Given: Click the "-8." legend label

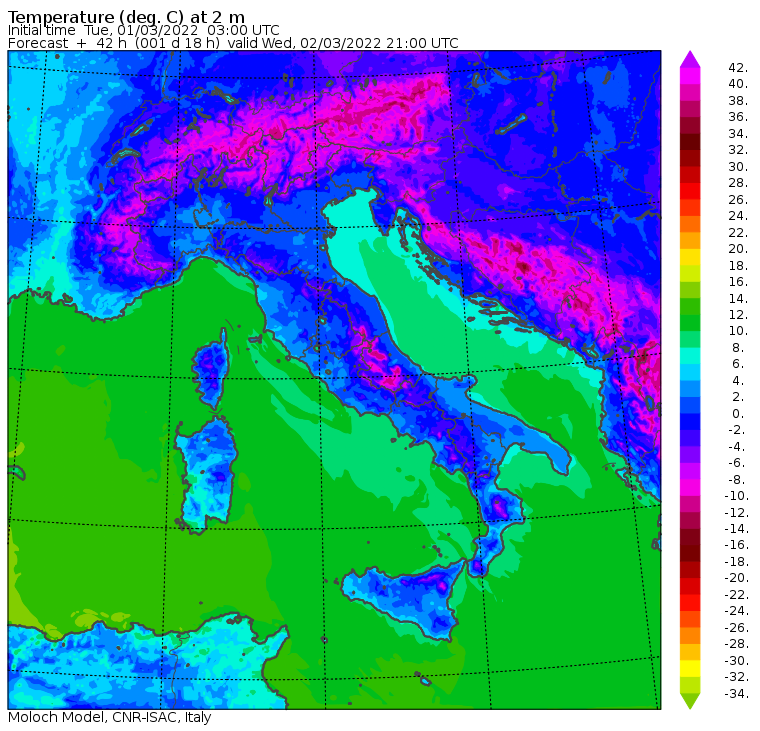Looking at the screenshot, I should [x=736, y=479].
